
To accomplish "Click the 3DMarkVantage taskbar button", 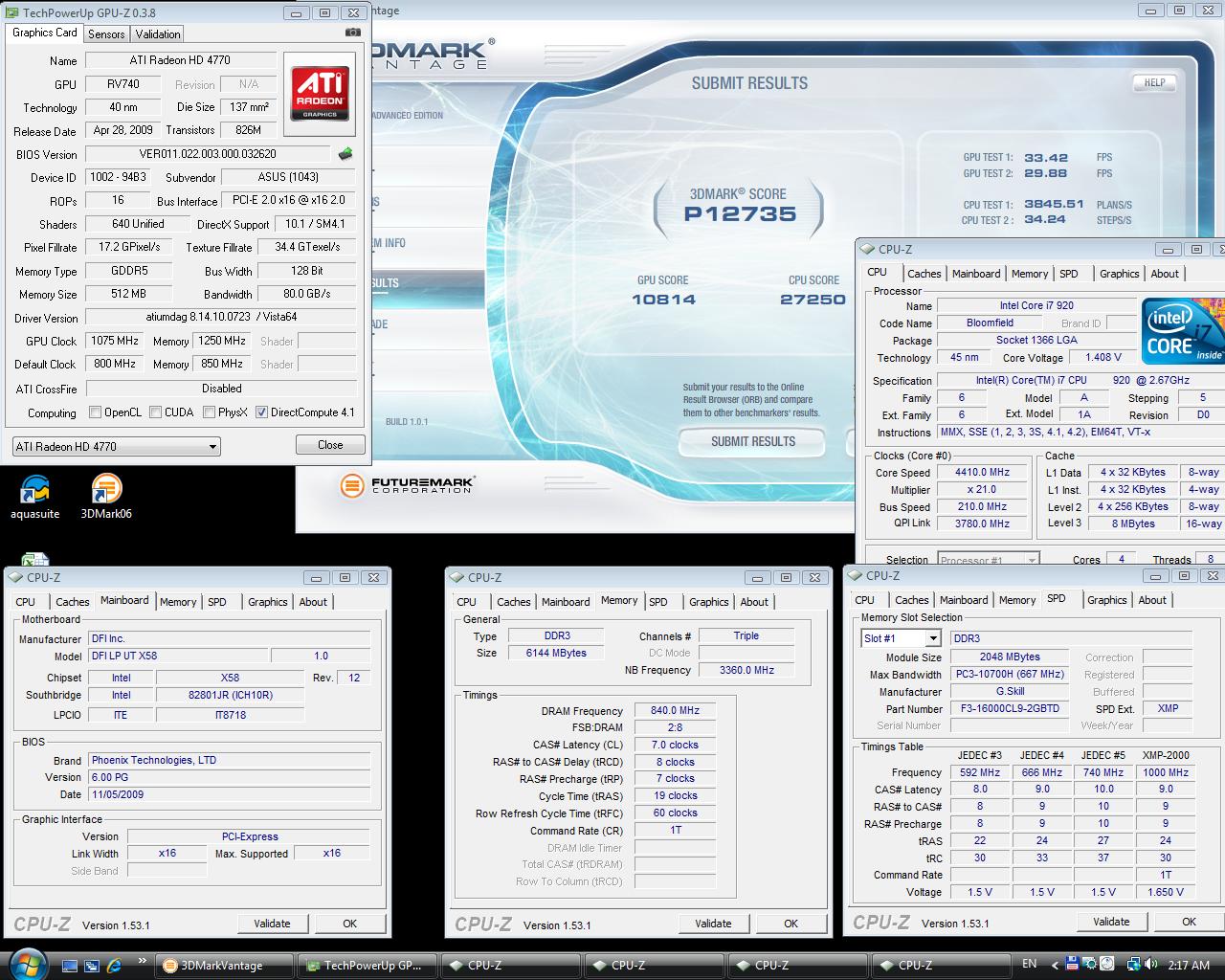I will [223, 965].
